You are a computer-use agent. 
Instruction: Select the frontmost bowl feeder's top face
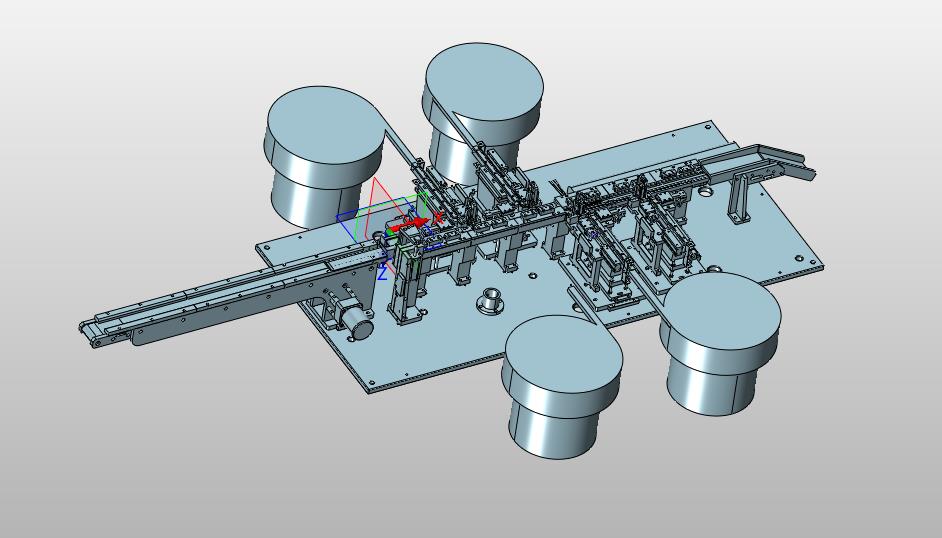[x=563, y=354]
